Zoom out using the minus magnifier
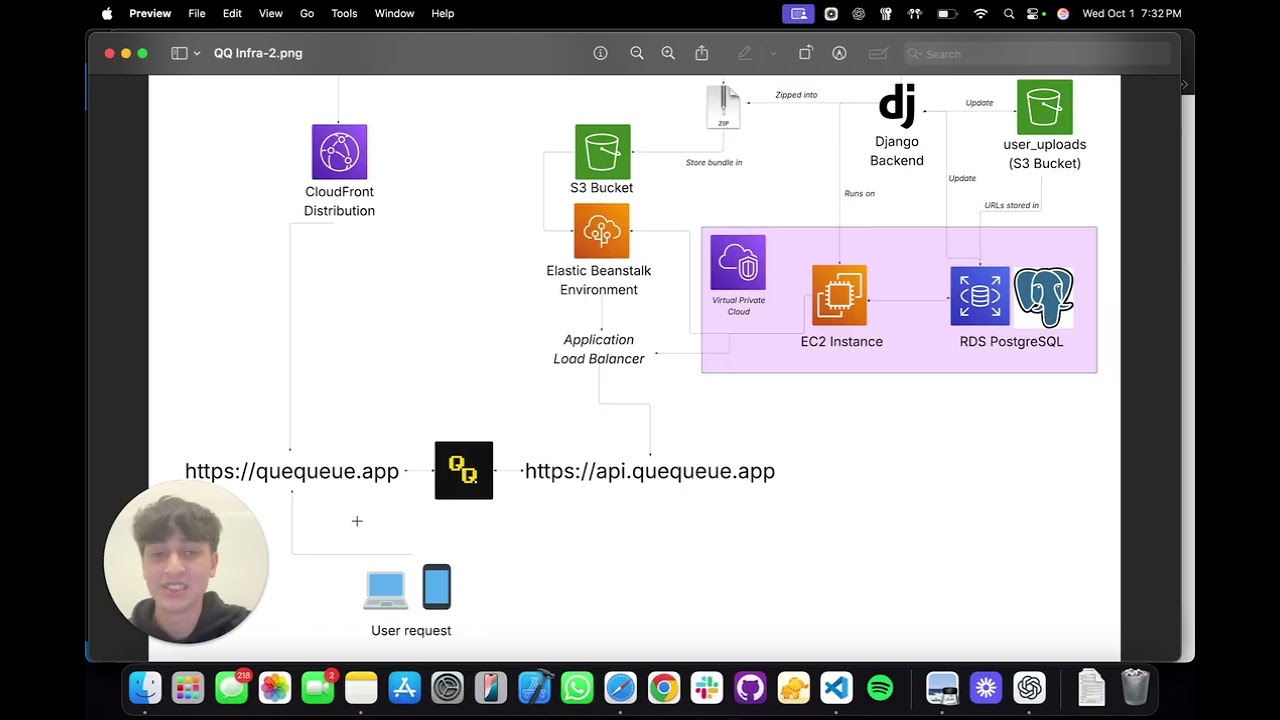The width and height of the screenshot is (1280, 720). (636, 53)
